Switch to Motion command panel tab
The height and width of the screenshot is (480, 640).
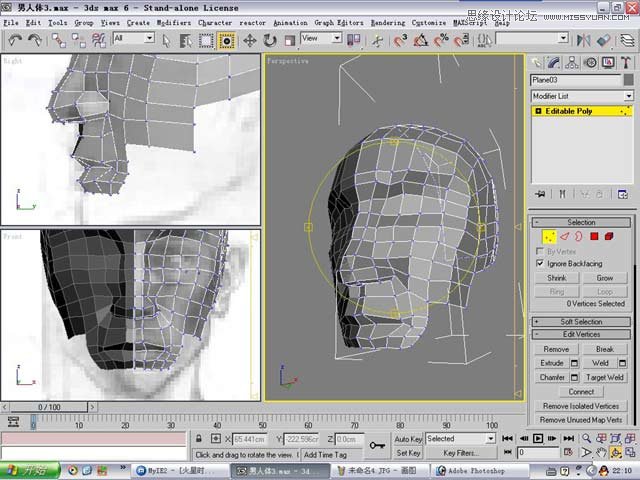pos(590,62)
